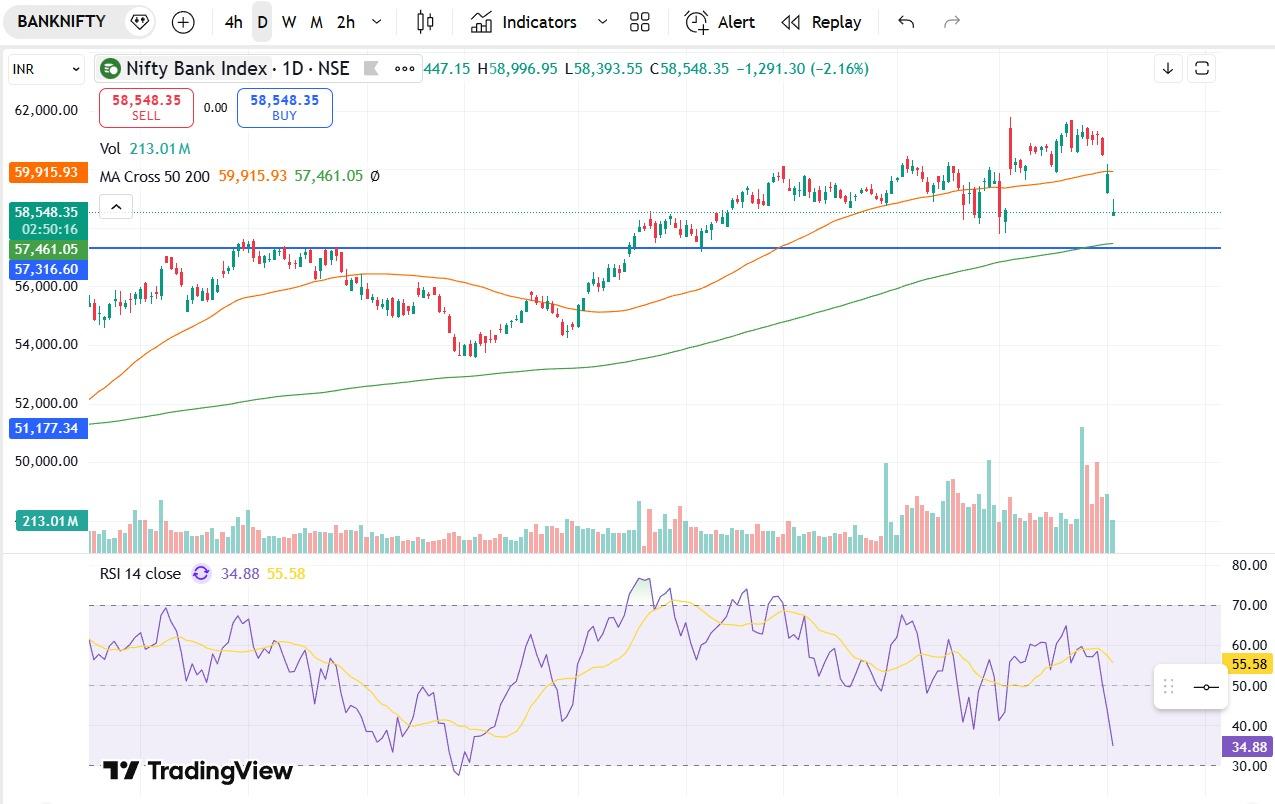
Task: Select the D daily timeframe
Action: [261, 22]
